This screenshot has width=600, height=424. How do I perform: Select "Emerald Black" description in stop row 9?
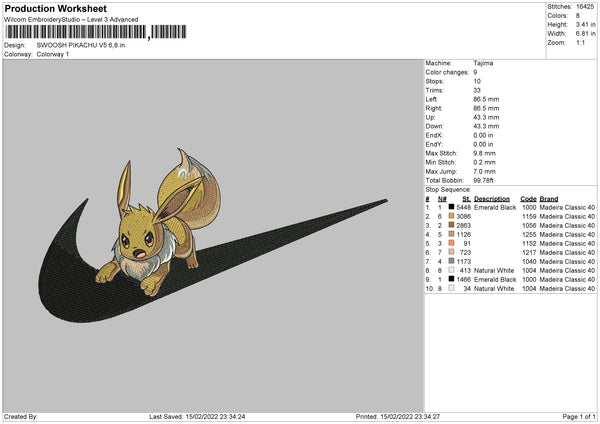[x=495, y=279]
